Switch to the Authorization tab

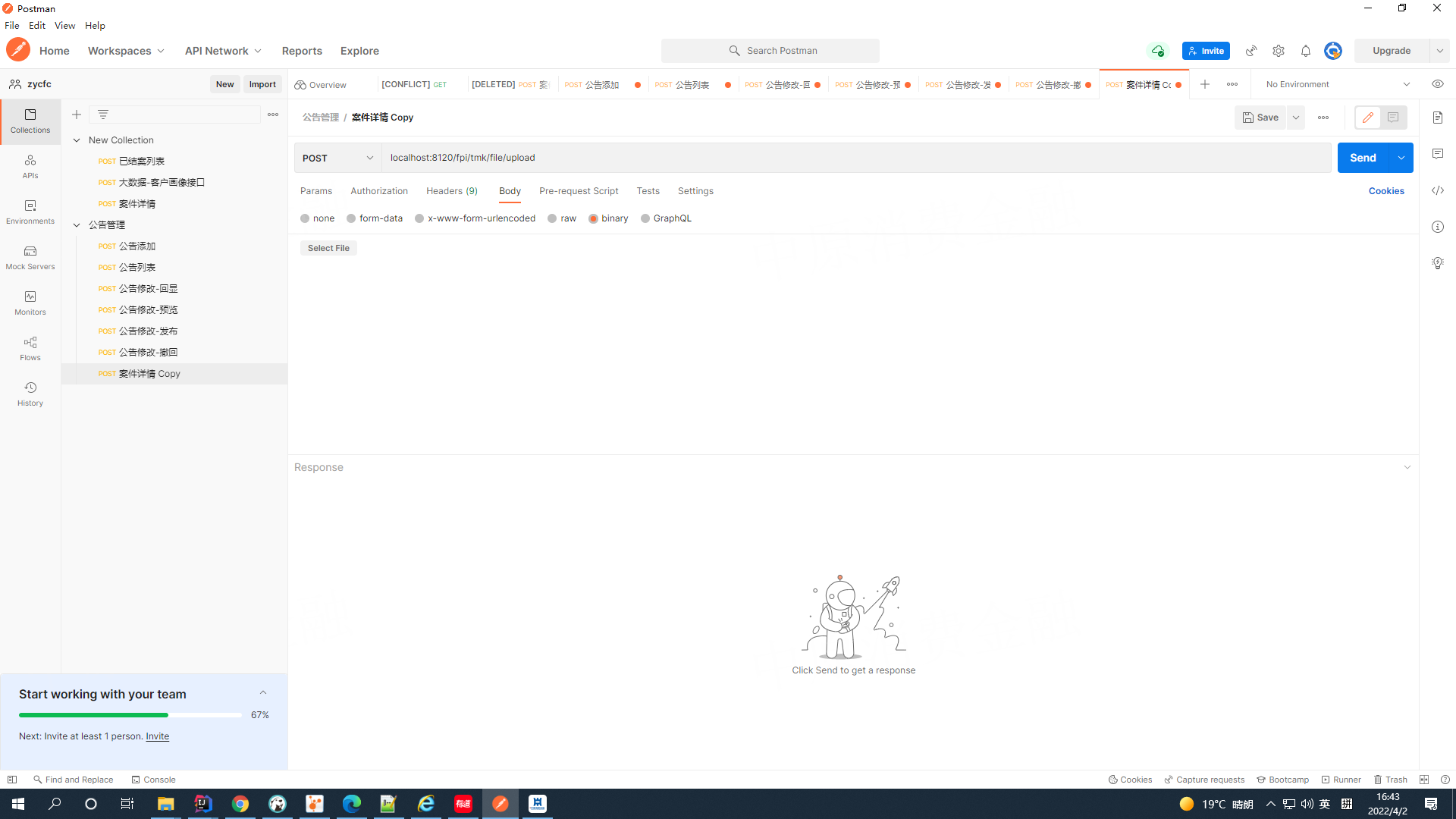379,191
